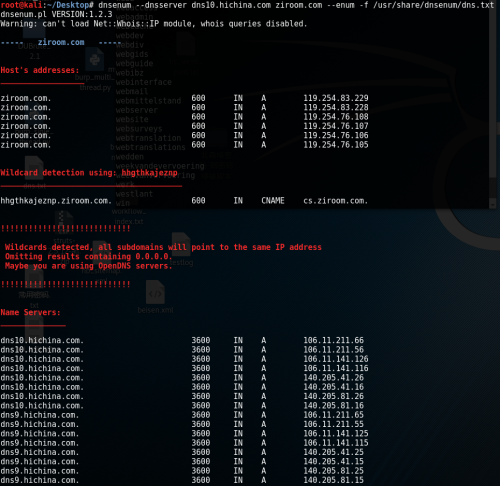Click name server IP 106.11.141.125
This screenshot has width=500, height=486.
click(336, 434)
